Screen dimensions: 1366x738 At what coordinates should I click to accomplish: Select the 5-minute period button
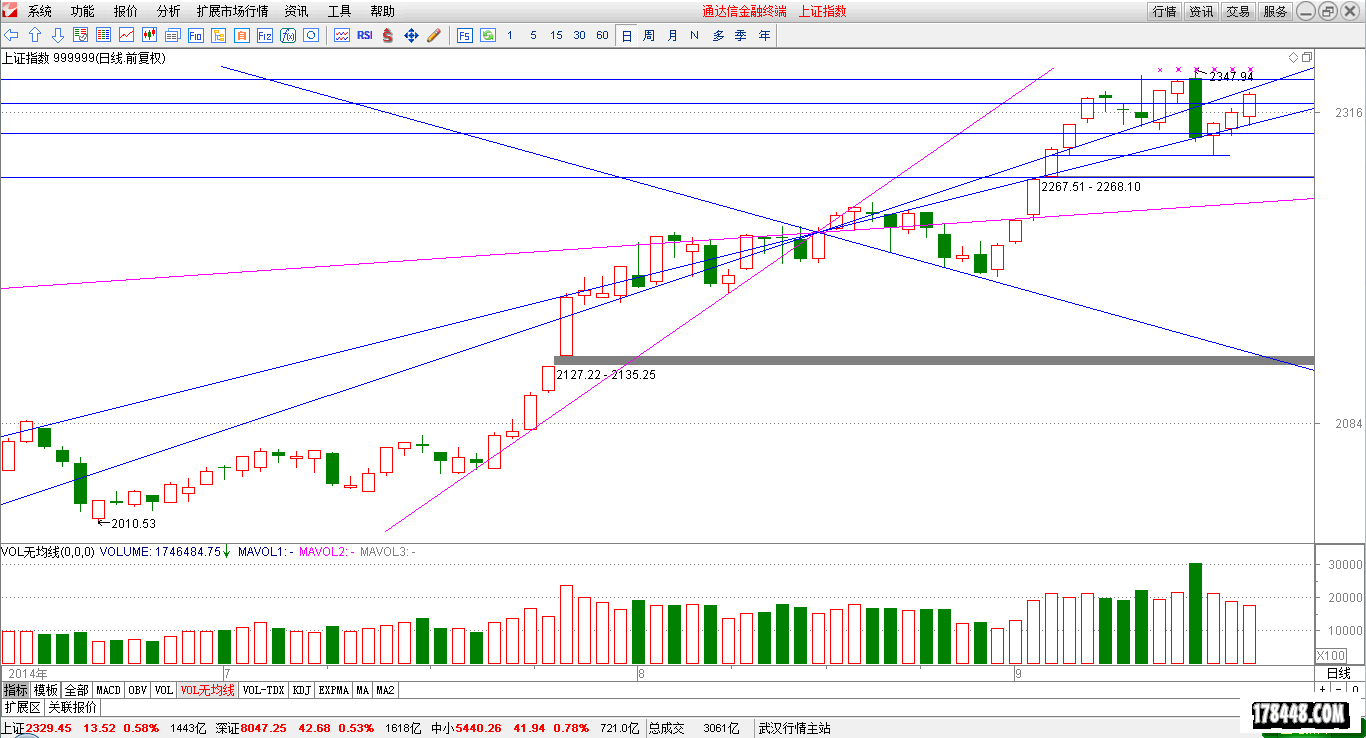click(x=533, y=35)
